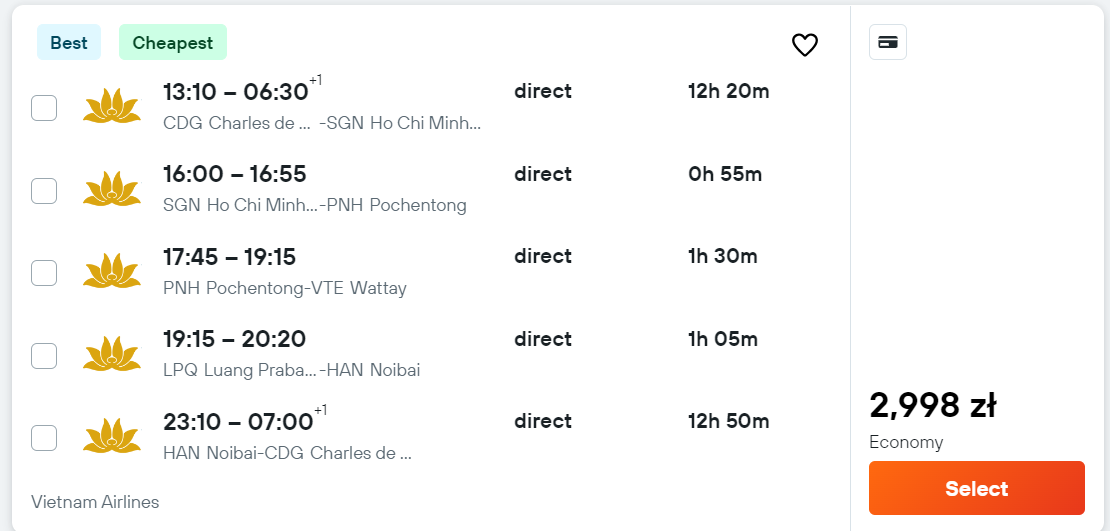Mark the 23:10 HAN-CDG flight checkbox
Image resolution: width=1110 pixels, height=531 pixels.
click(x=44, y=438)
